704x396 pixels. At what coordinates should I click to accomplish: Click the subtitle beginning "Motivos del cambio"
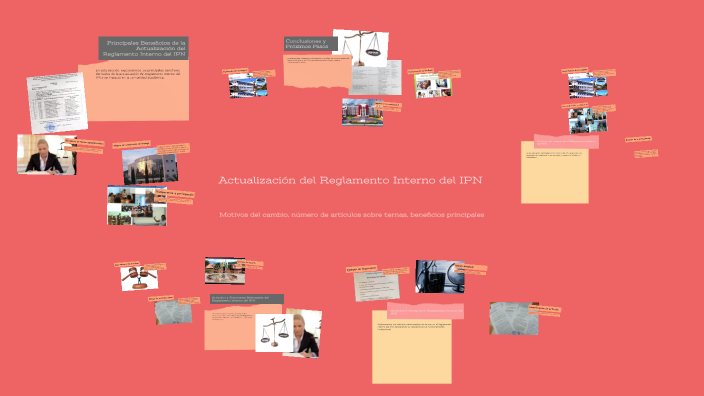[x=352, y=215]
